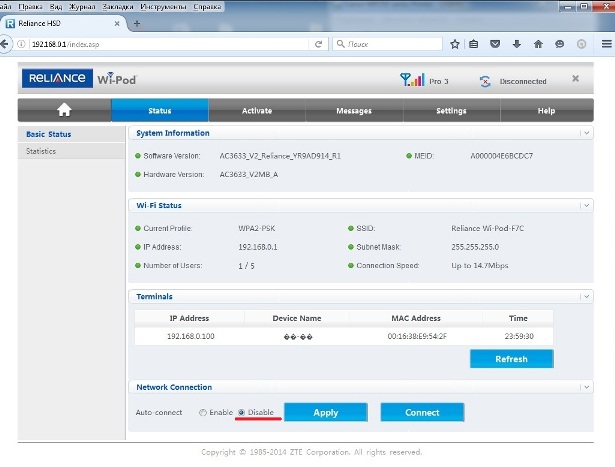The height and width of the screenshot is (467, 615).
Task: Open the bookmarks list icon
Action: (x=474, y=44)
